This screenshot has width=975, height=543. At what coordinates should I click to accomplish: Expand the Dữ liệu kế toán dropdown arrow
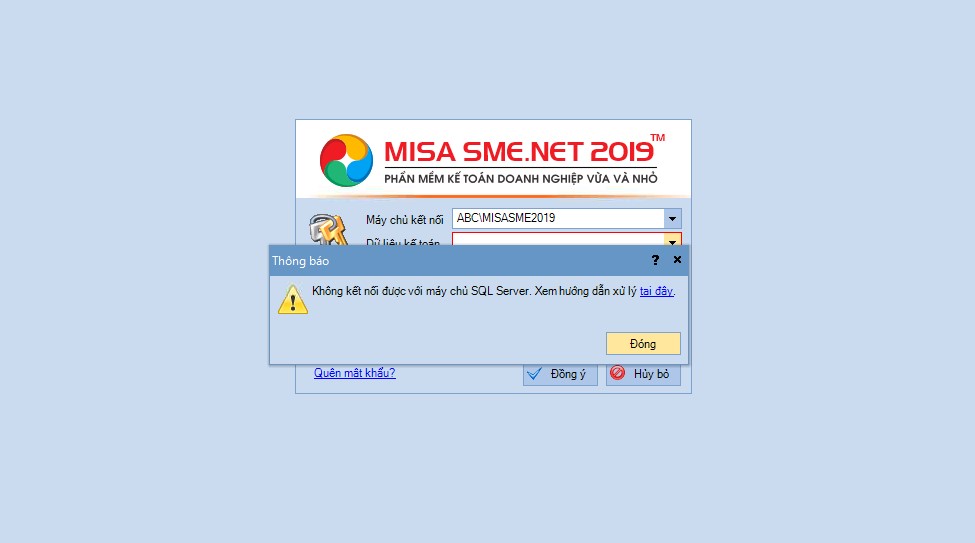point(672,241)
